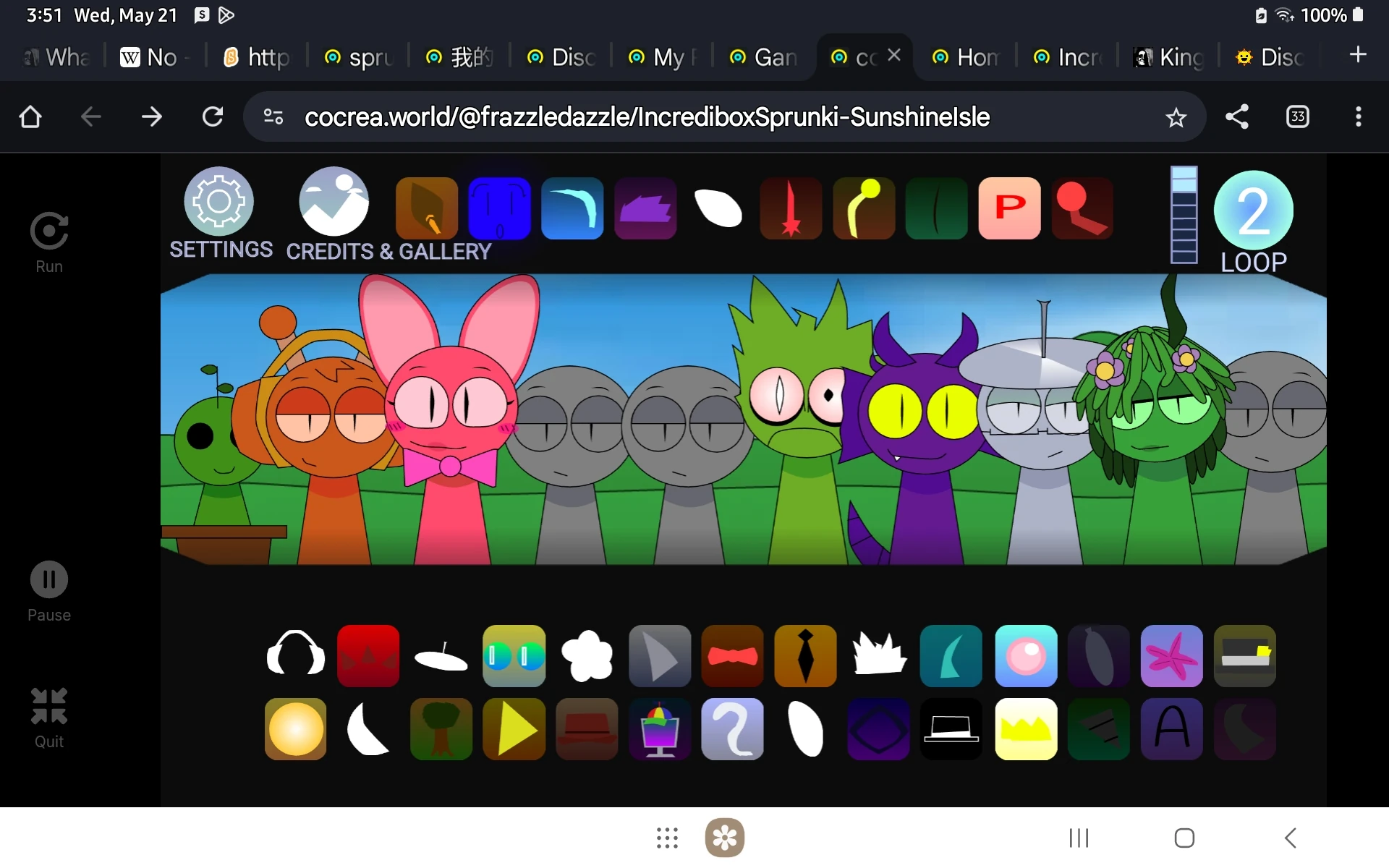Click the loop progress meter
Screen dimensions: 1389x868
coord(1184,215)
